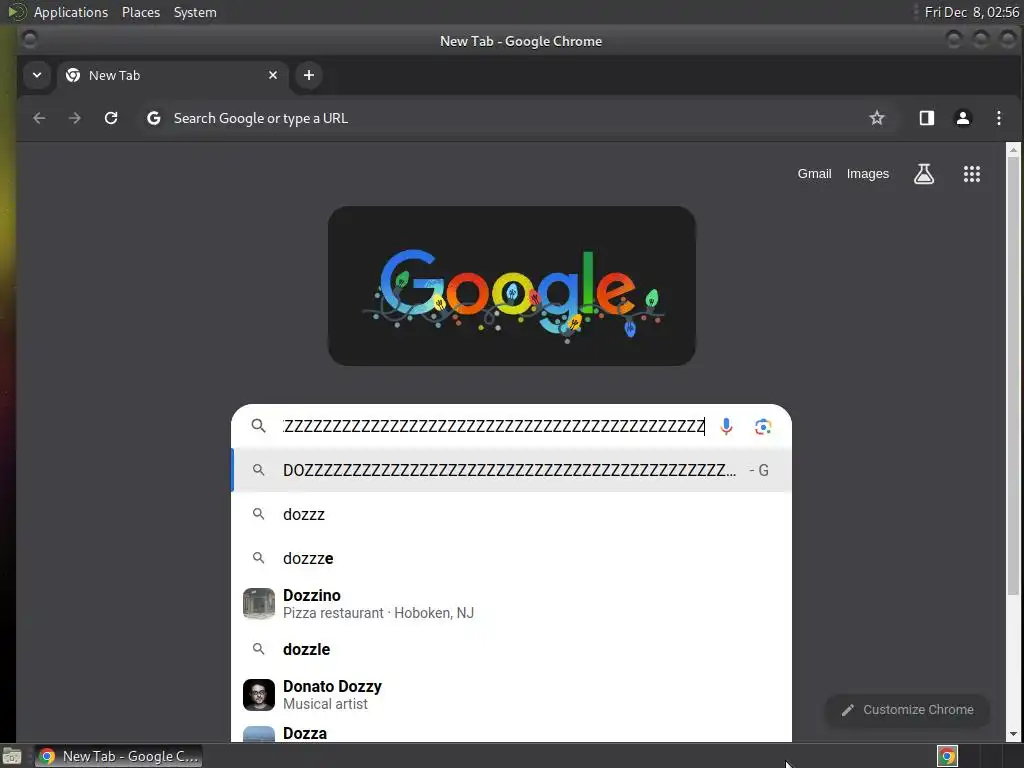Close the New Tab tab
This screenshot has width=1024, height=768.
[x=273, y=75]
